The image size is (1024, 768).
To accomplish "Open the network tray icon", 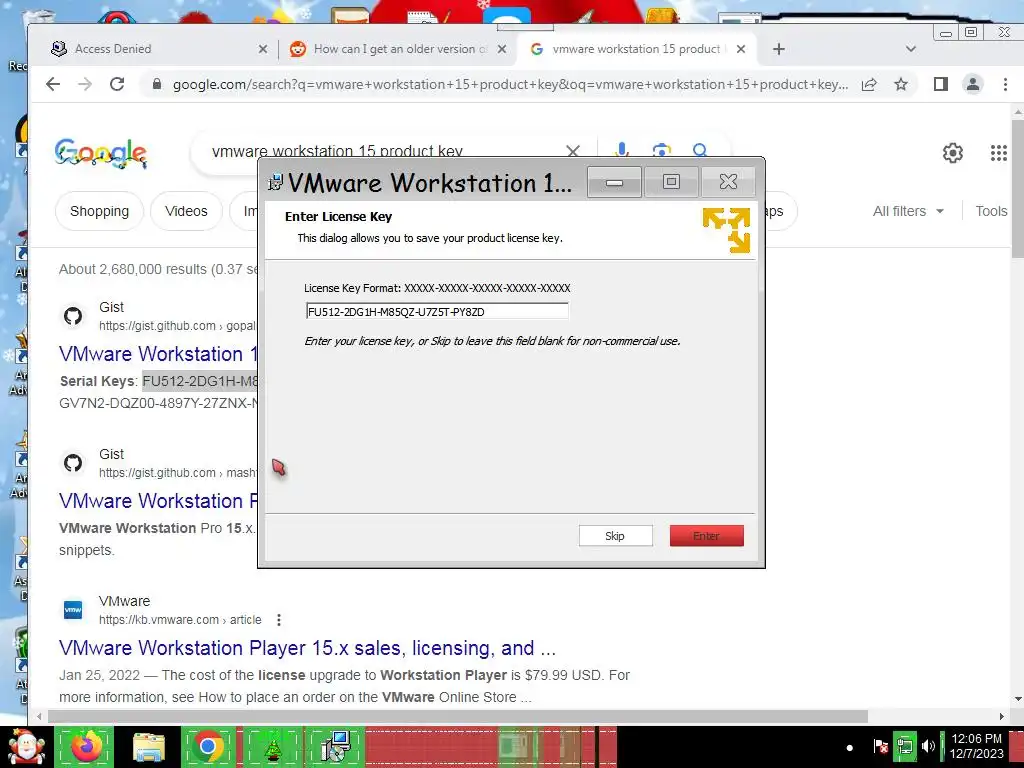I will [x=905, y=746].
